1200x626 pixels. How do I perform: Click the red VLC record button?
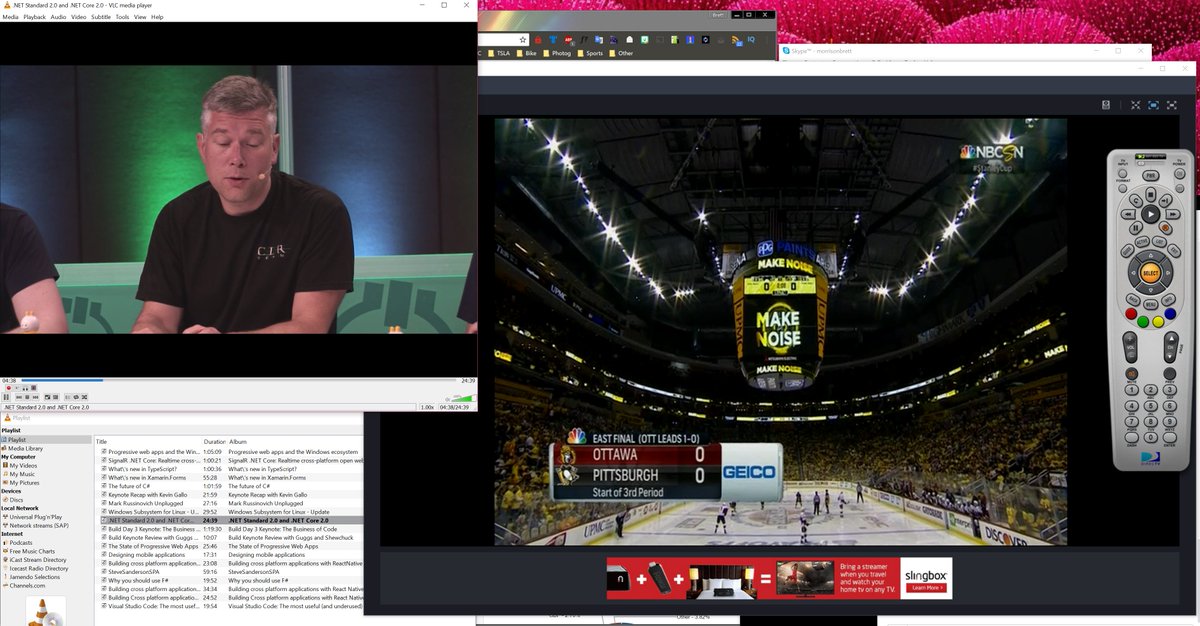coord(8,388)
